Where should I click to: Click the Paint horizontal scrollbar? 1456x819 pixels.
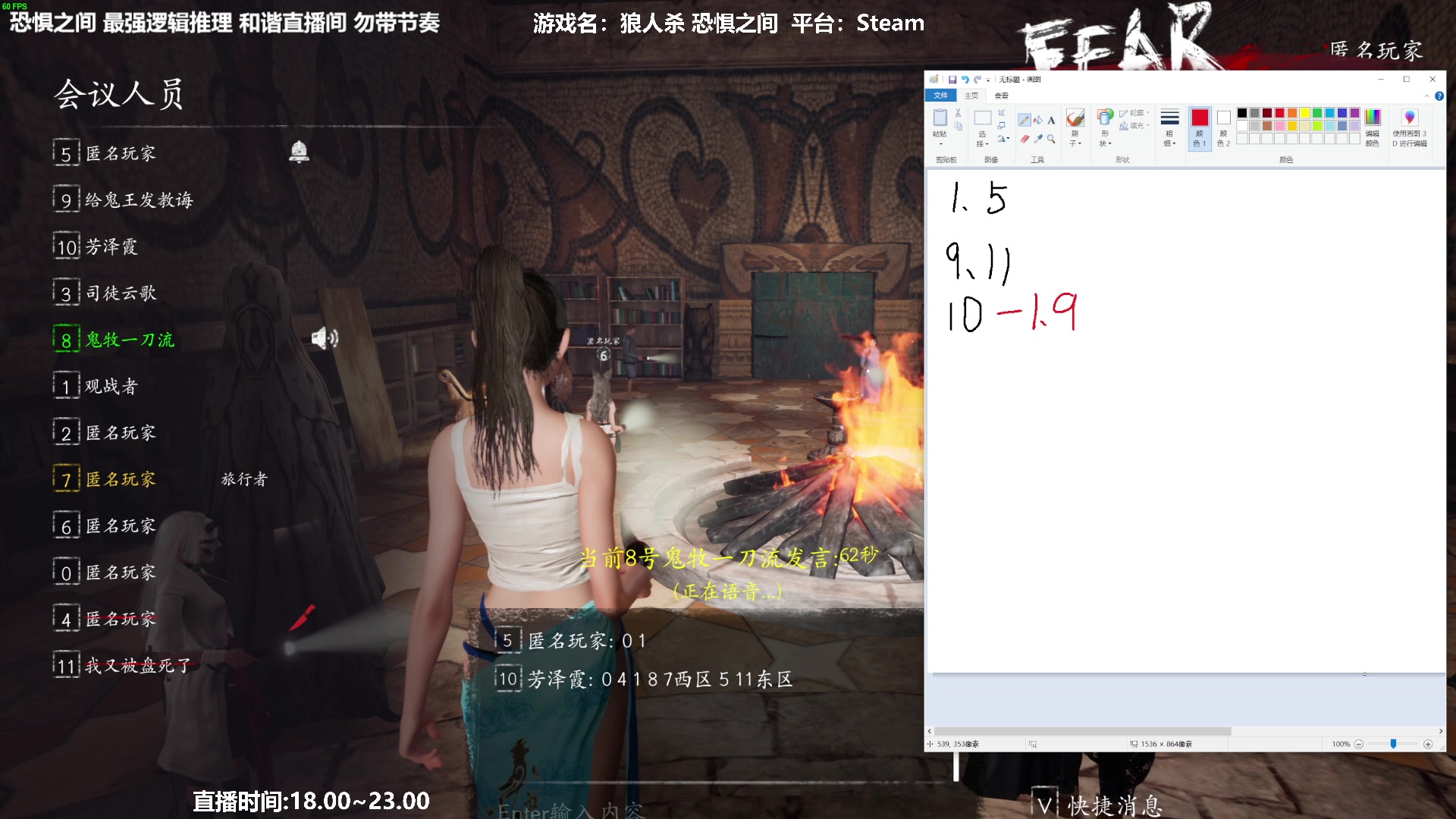(x=1083, y=732)
